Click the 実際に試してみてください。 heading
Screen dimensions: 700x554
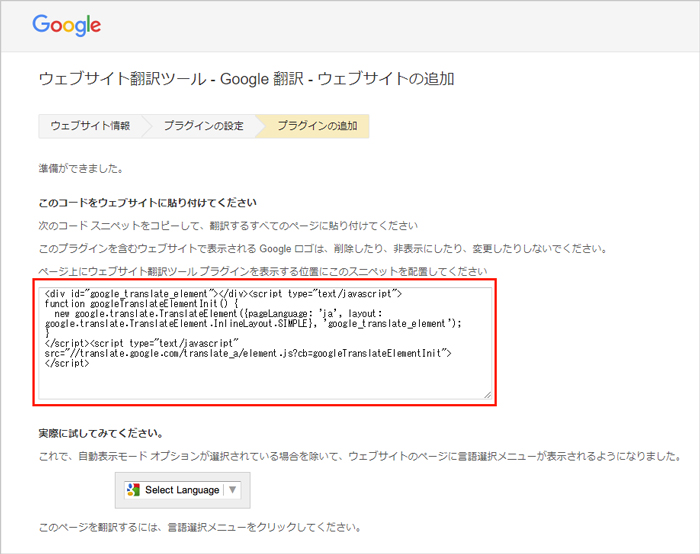click(101, 433)
